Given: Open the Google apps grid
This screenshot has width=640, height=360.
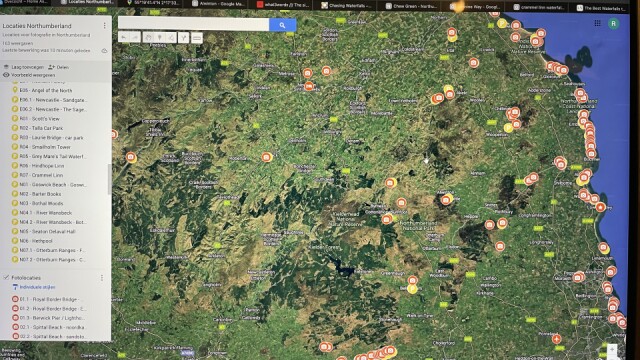Looking at the screenshot, I should 598,23.
